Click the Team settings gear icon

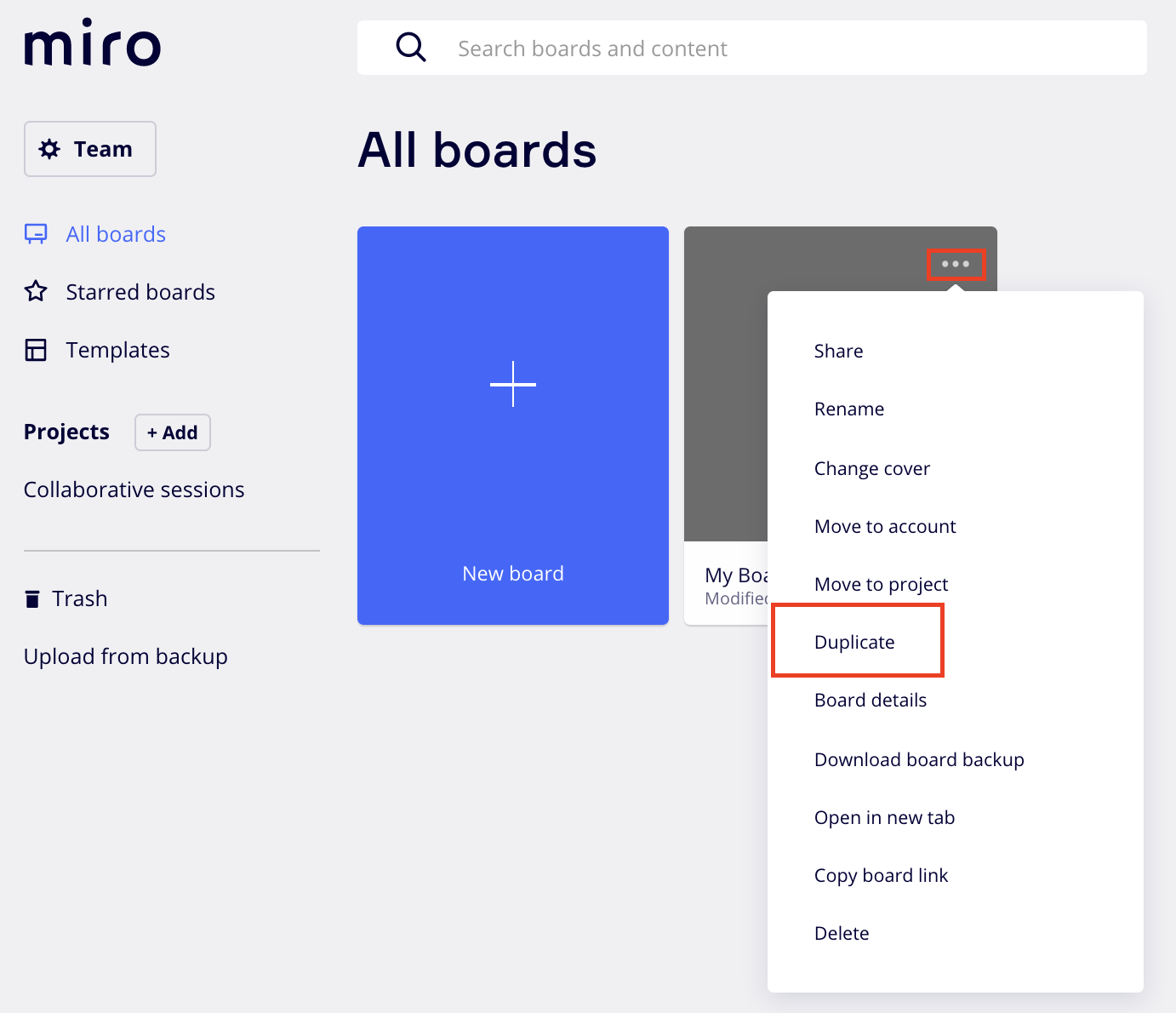pyautogui.click(x=50, y=149)
